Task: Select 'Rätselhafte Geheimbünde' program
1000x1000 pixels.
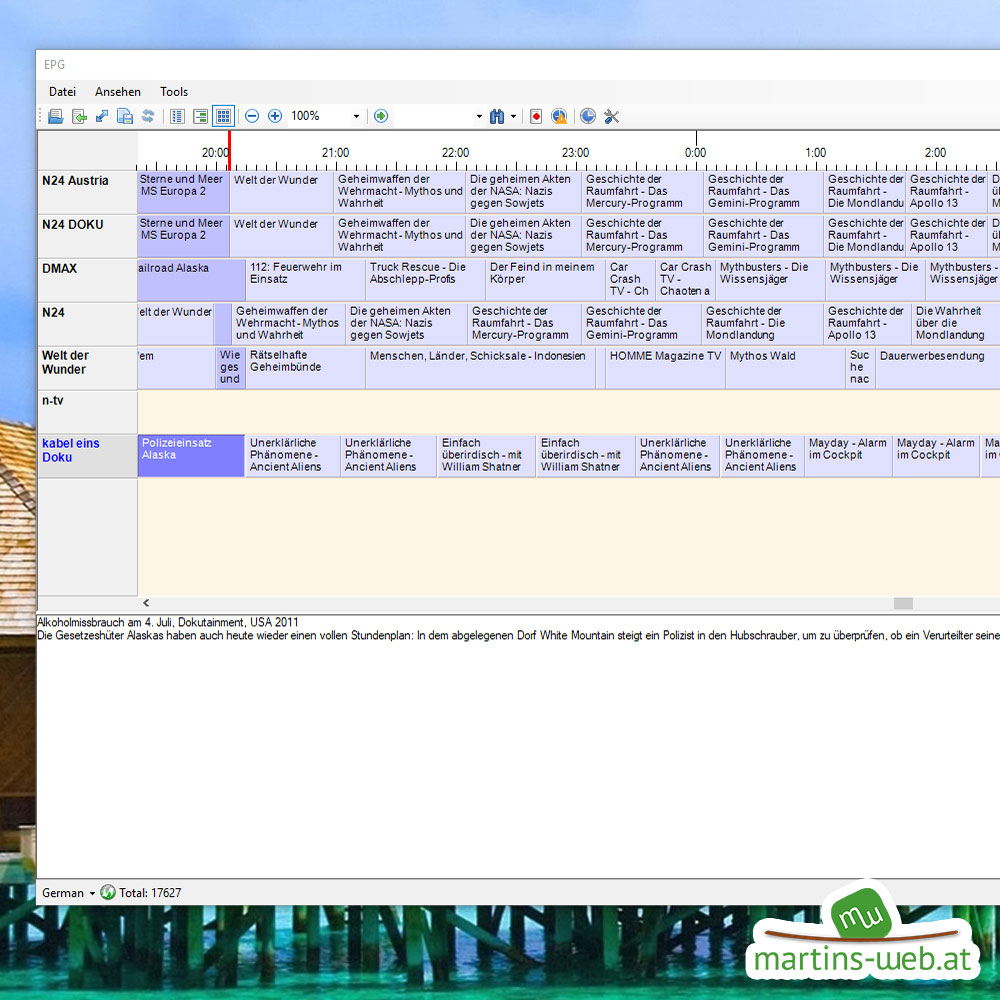Action: (x=305, y=368)
